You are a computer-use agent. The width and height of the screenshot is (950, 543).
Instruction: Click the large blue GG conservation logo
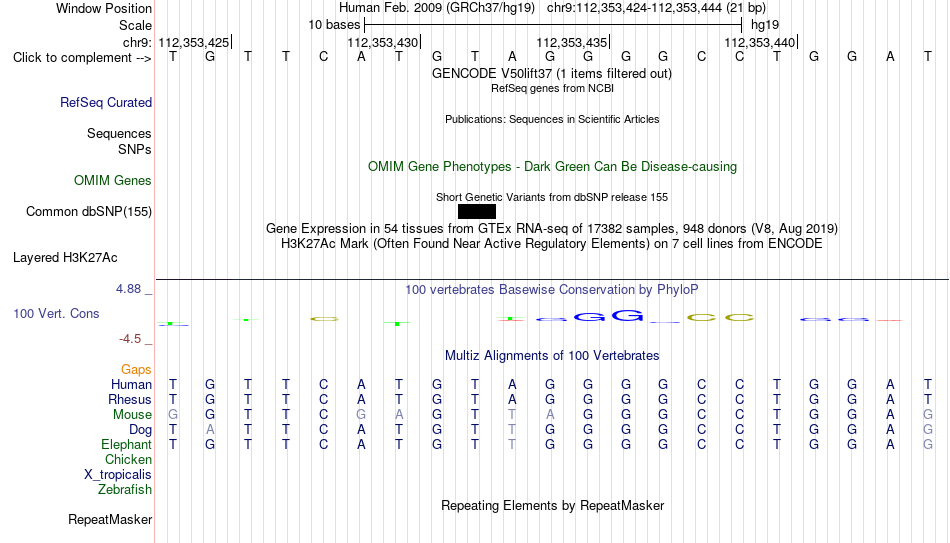[x=608, y=316]
